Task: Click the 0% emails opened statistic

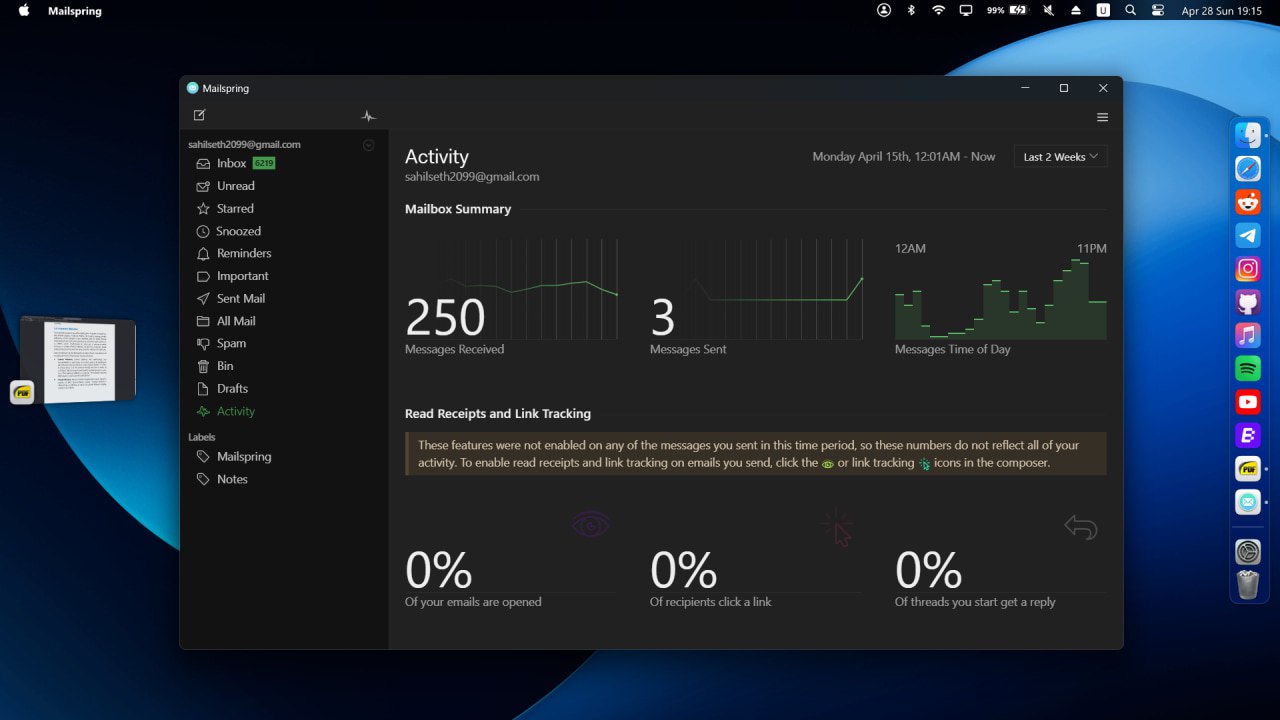Action: (438, 571)
